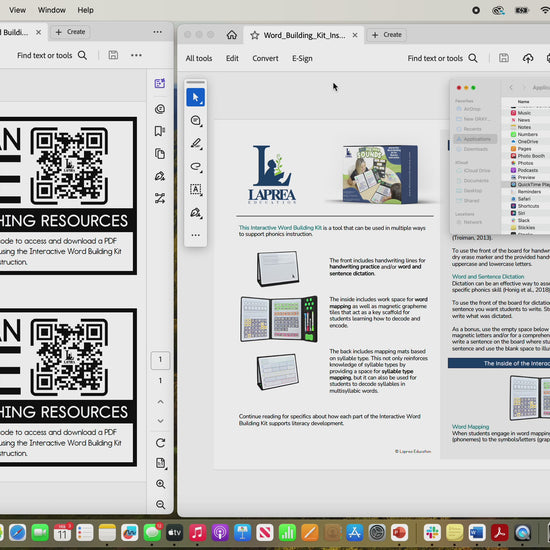Open the Convert menu
Screen dimensions: 550x550
265,59
